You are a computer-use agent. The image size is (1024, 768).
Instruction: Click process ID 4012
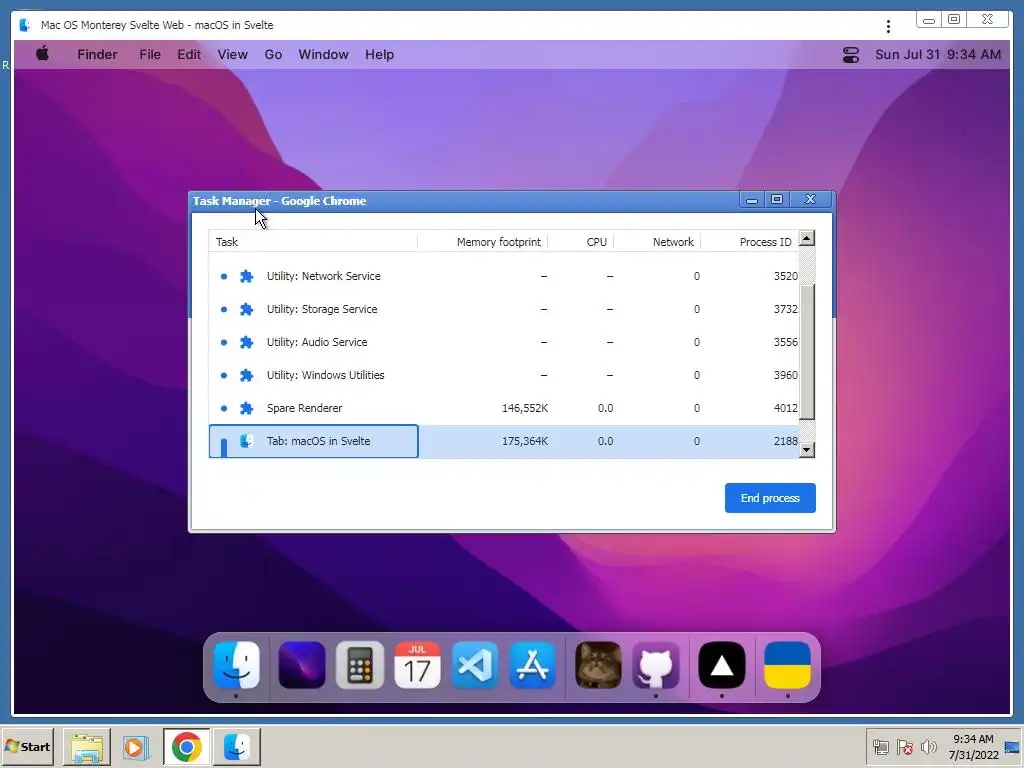pyautogui.click(x=786, y=408)
